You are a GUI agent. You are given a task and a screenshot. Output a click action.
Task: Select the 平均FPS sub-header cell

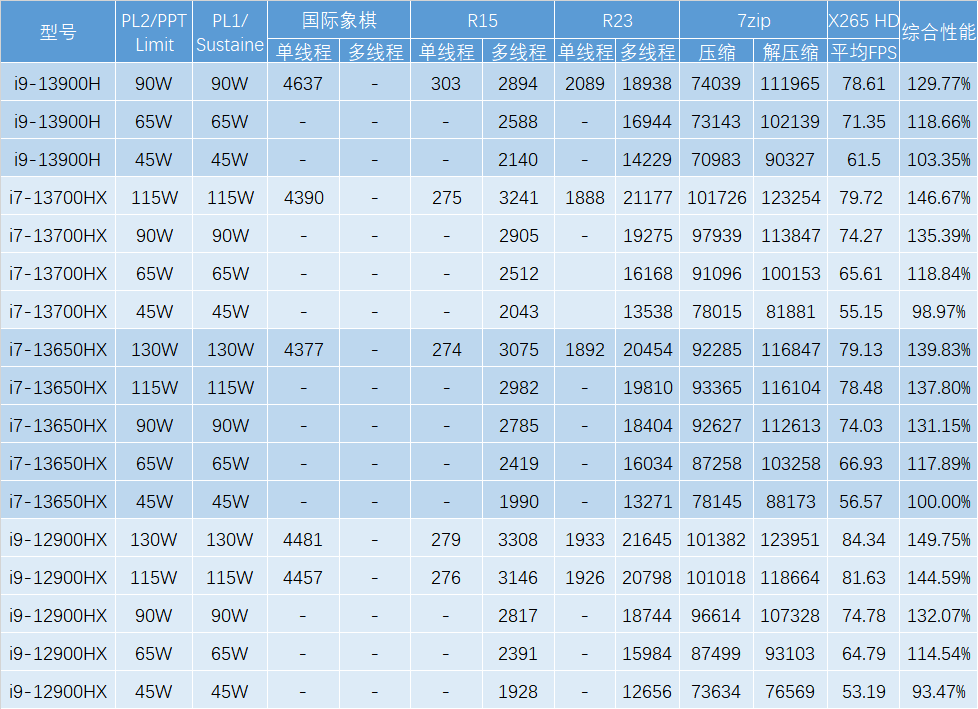(863, 51)
